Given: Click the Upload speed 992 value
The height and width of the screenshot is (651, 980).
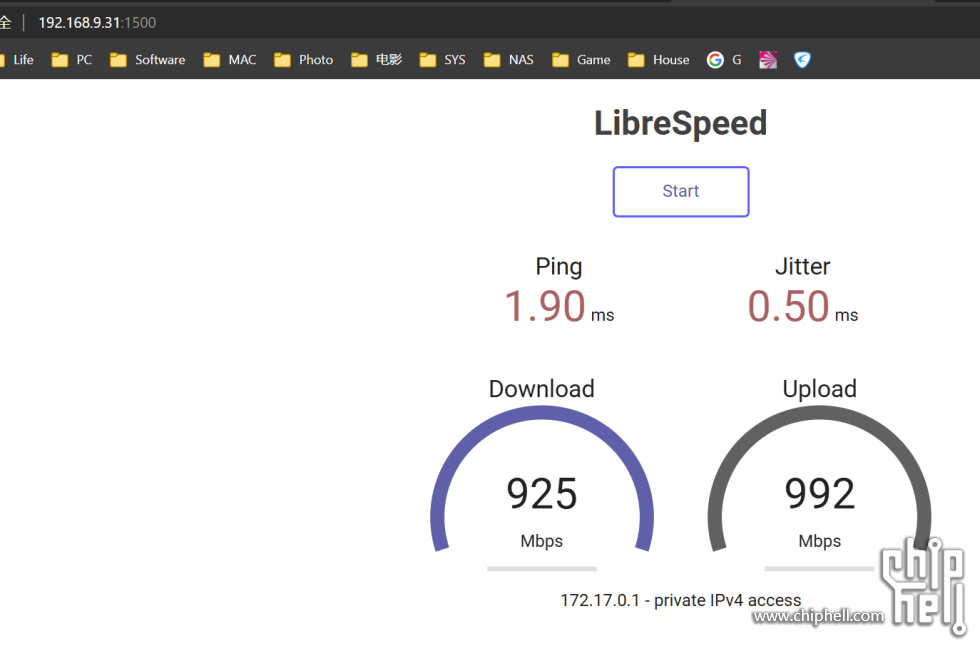Looking at the screenshot, I should 819,494.
